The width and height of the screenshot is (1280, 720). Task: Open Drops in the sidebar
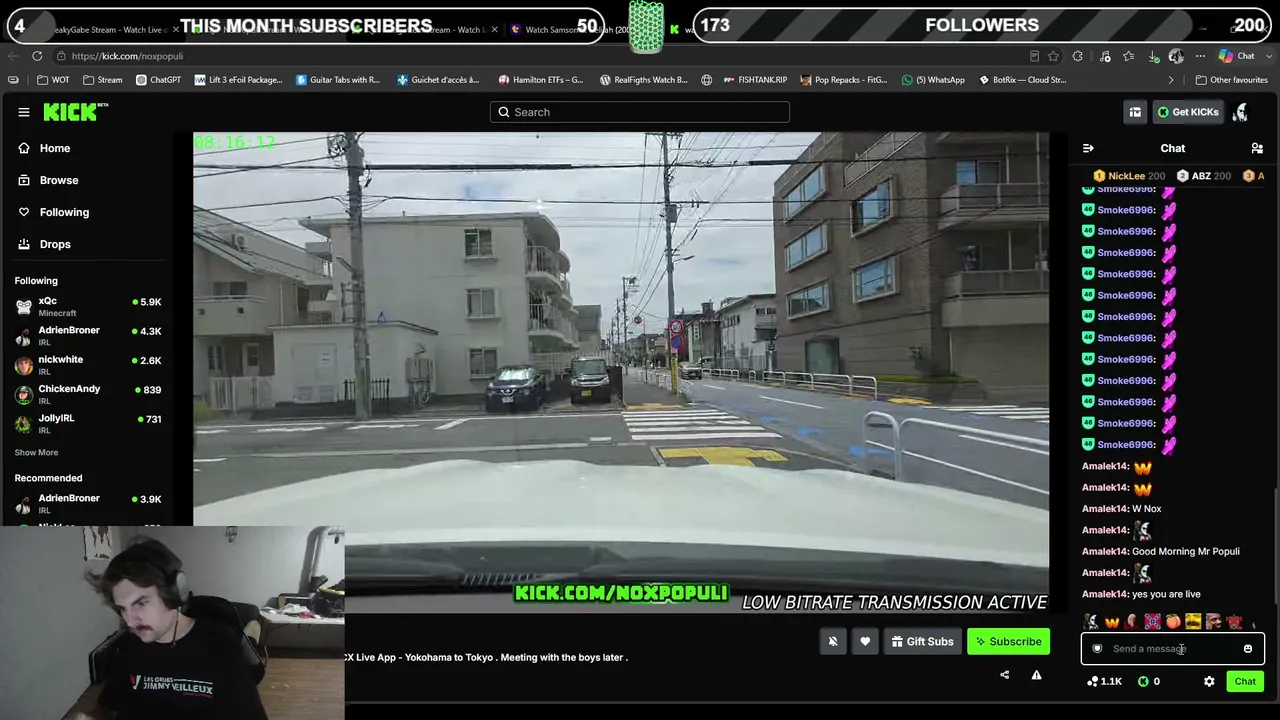click(x=55, y=244)
